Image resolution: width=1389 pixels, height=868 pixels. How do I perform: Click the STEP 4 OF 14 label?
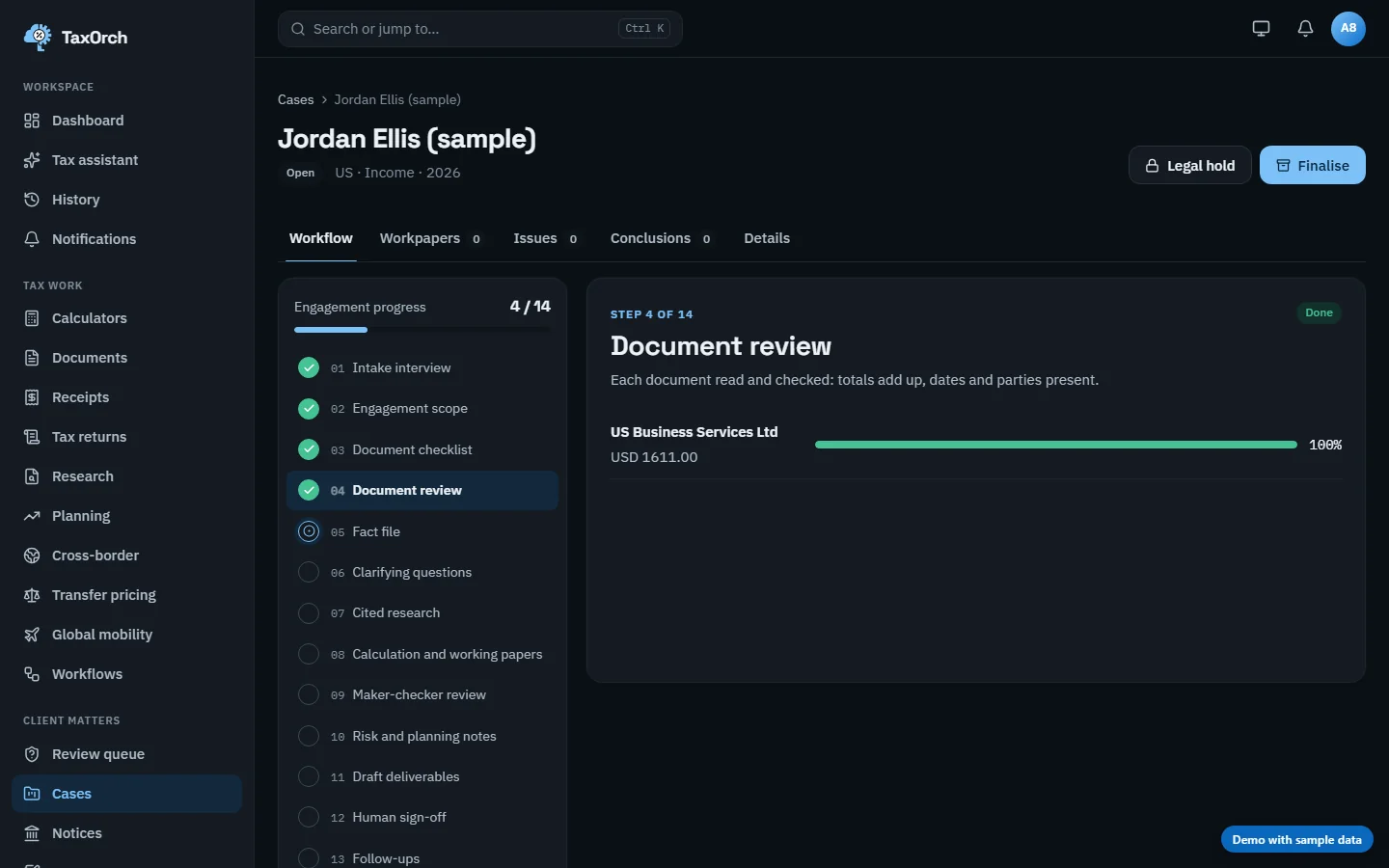[x=651, y=314]
